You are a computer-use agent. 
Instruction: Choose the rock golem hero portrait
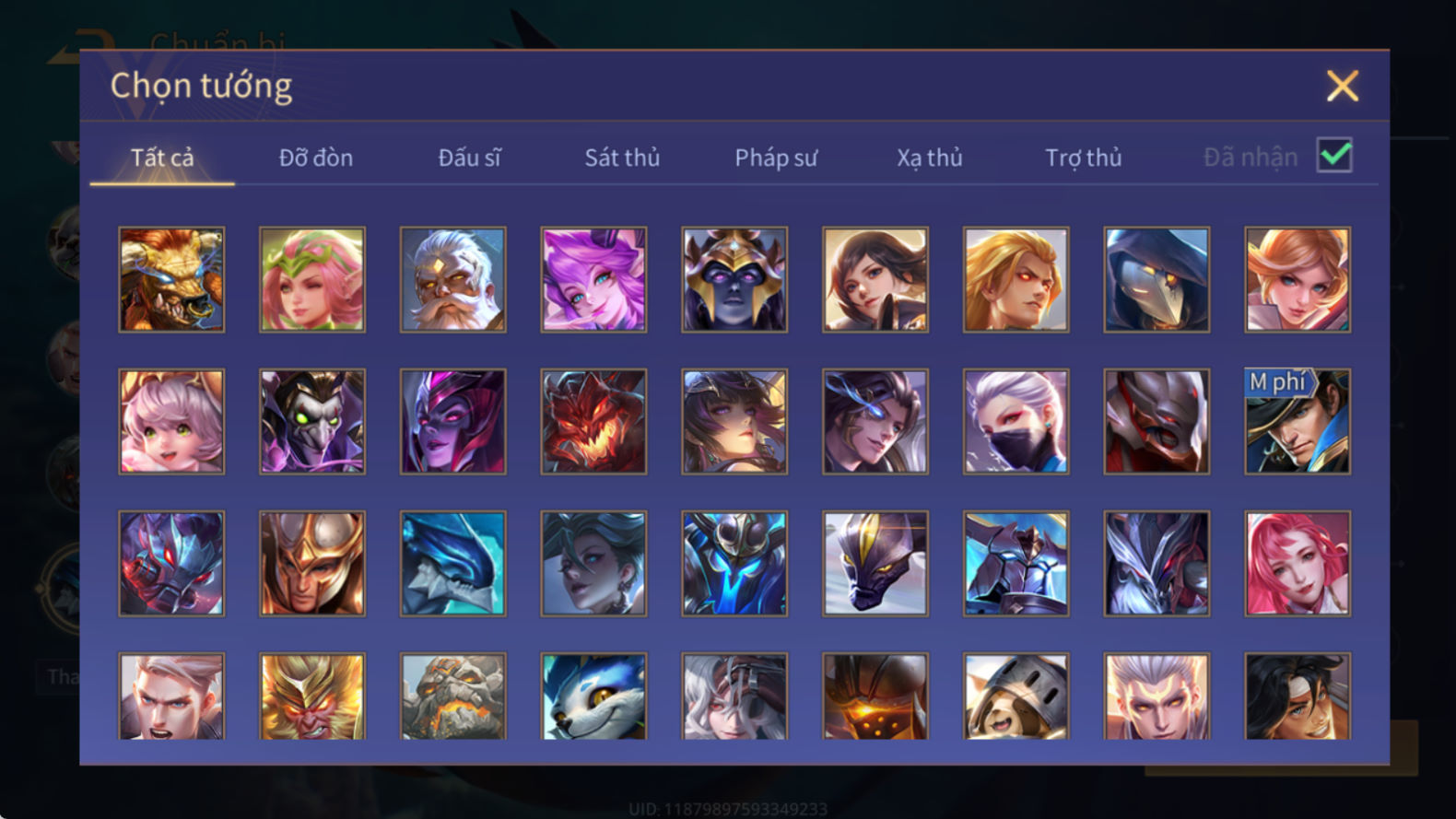[452, 696]
